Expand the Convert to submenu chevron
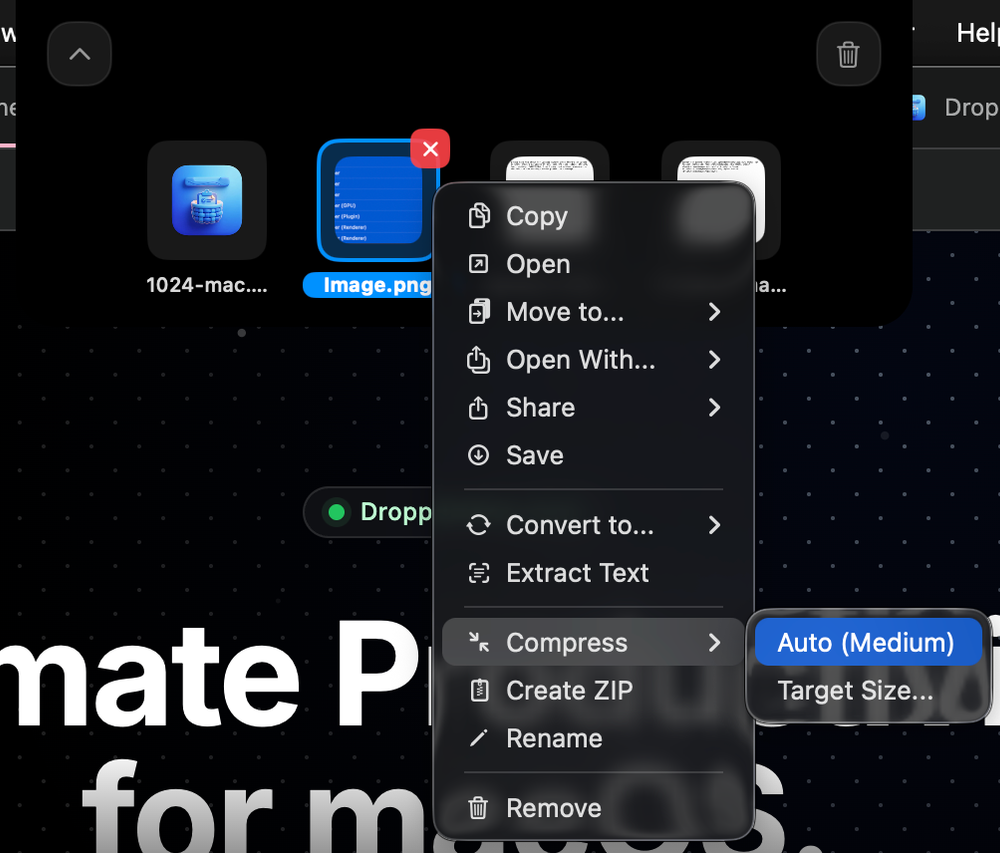 (x=714, y=525)
